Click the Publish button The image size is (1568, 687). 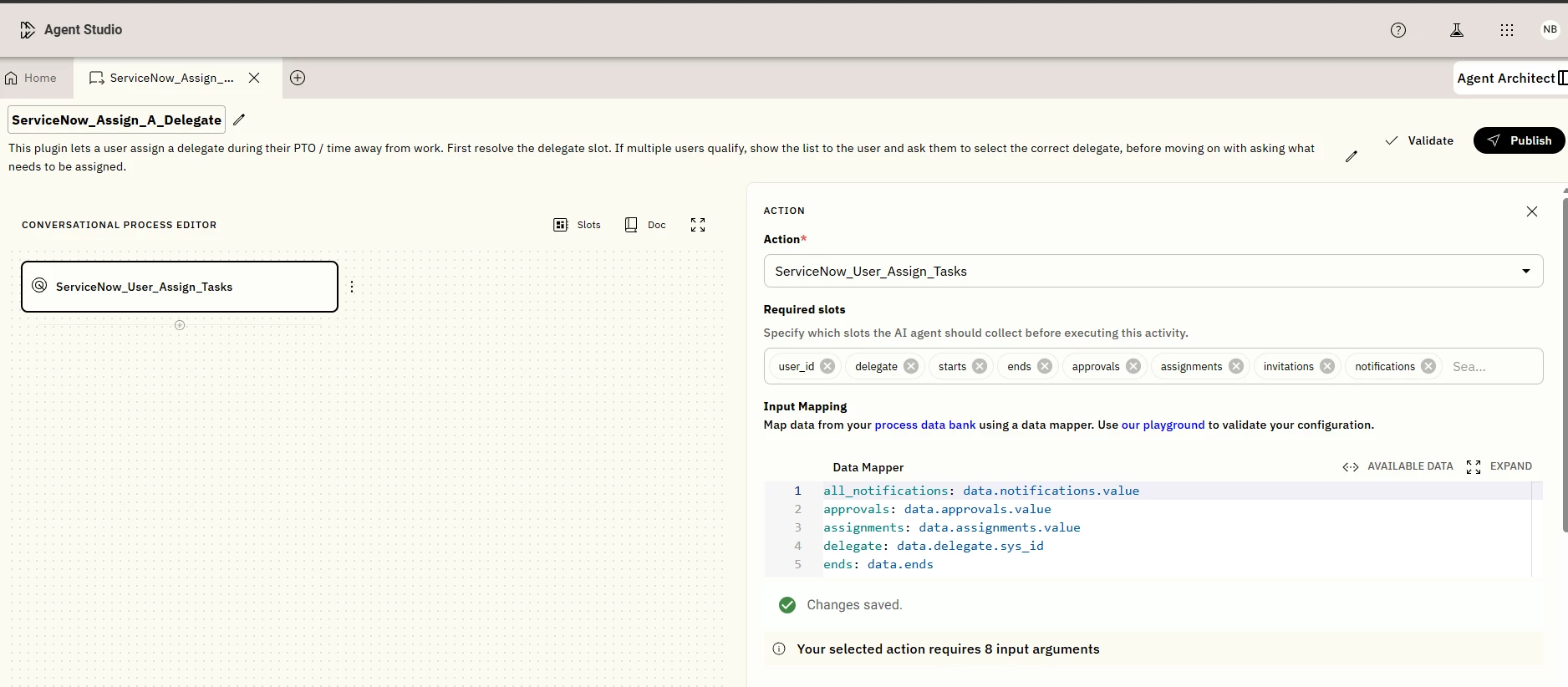(1519, 140)
